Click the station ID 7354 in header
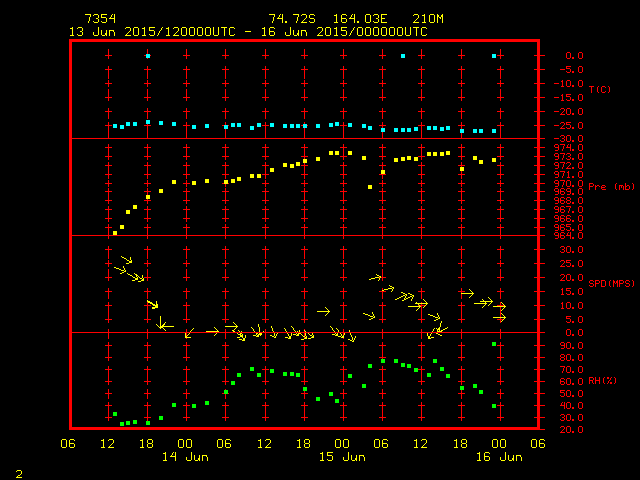 [101, 19]
